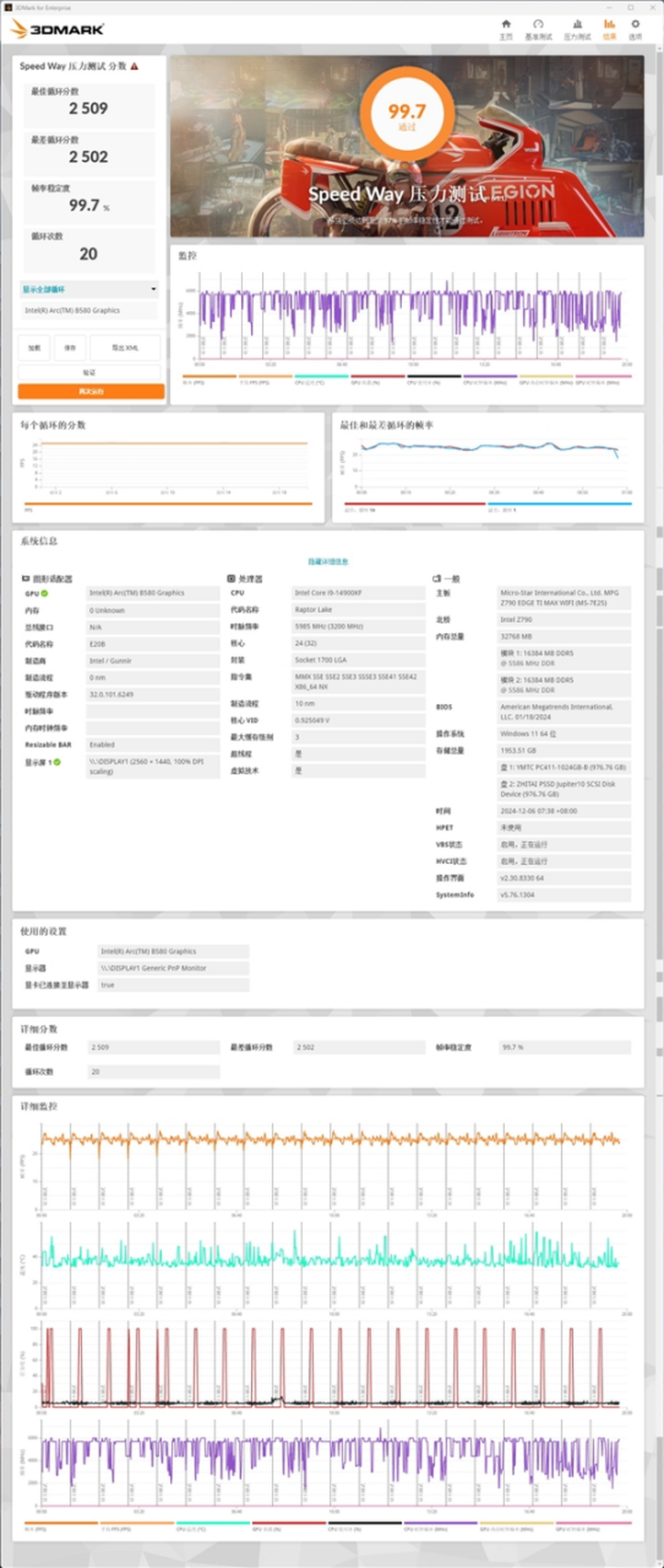
Task: Click the 3DMark logo
Action: click(x=56, y=29)
